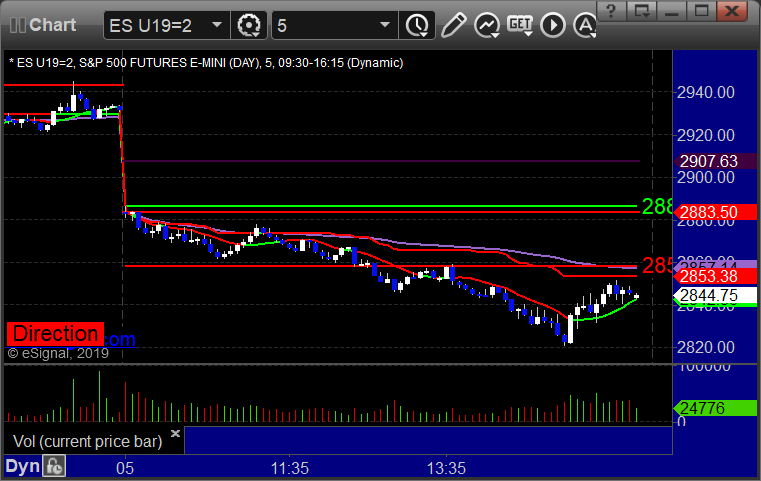This screenshot has height=481, width=761.
Task: Click the 2883.50 red price label
Action: click(708, 212)
